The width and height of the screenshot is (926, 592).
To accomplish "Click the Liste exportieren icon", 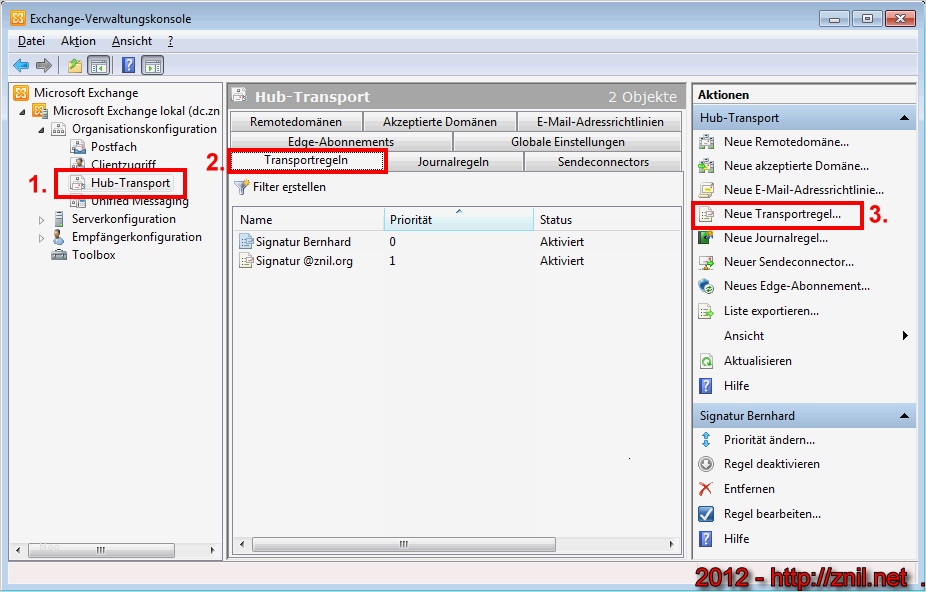I will [706, 311].
